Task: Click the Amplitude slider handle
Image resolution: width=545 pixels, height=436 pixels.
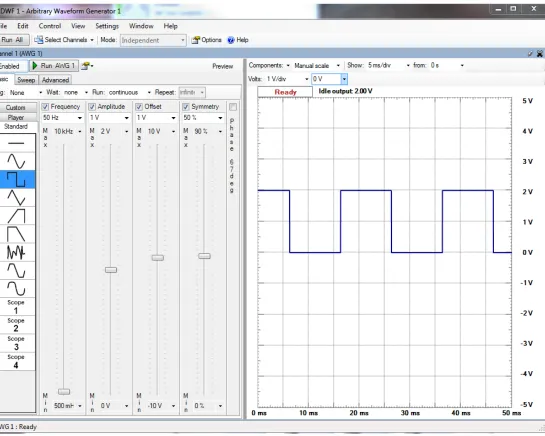Action: point(111,270)
